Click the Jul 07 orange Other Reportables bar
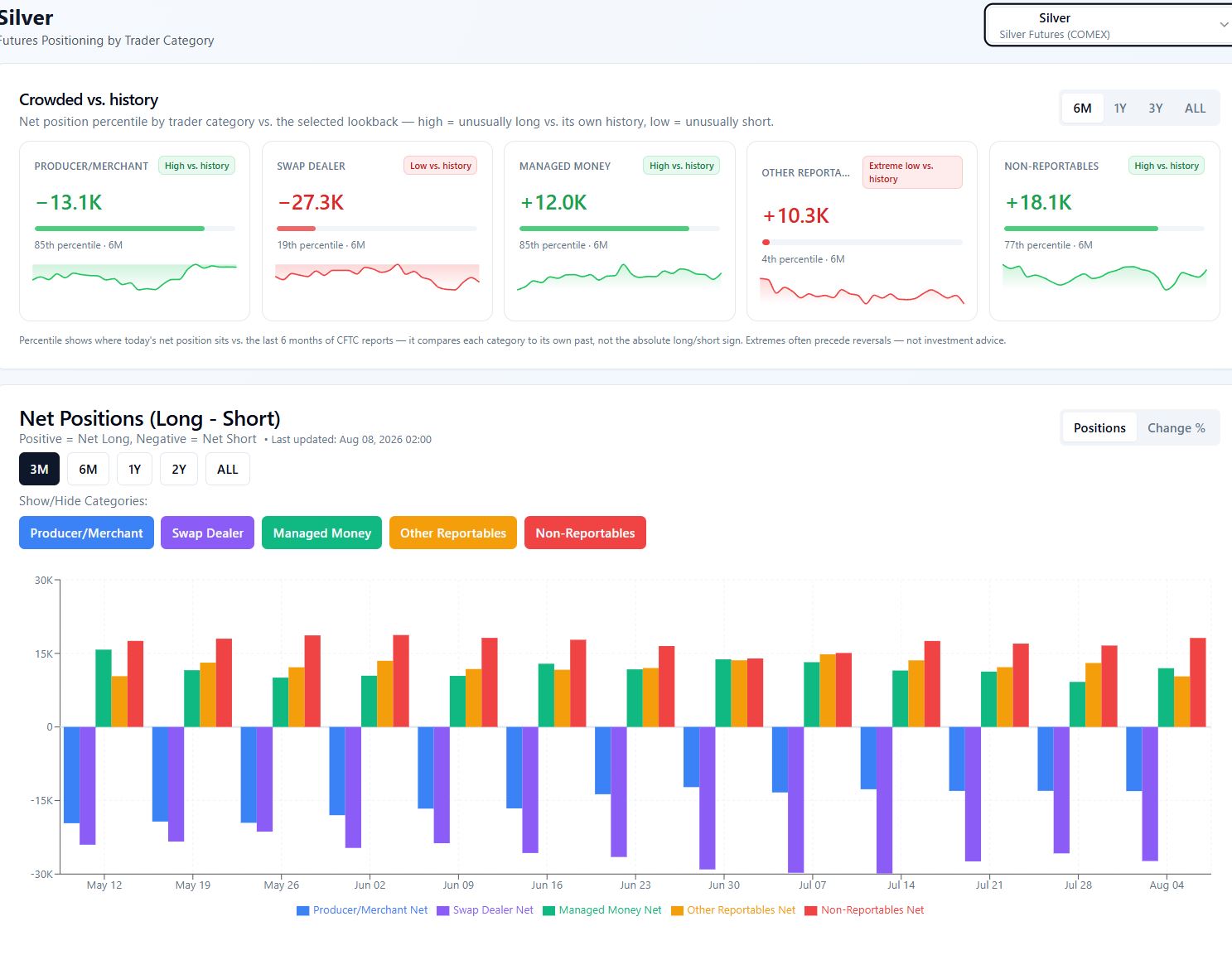Image resolution: width=1232 pixels, height=955 pixels. pos(828,691)
